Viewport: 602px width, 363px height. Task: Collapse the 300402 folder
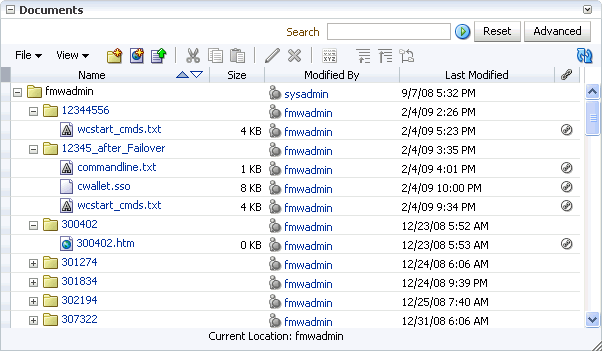(33, 225)
